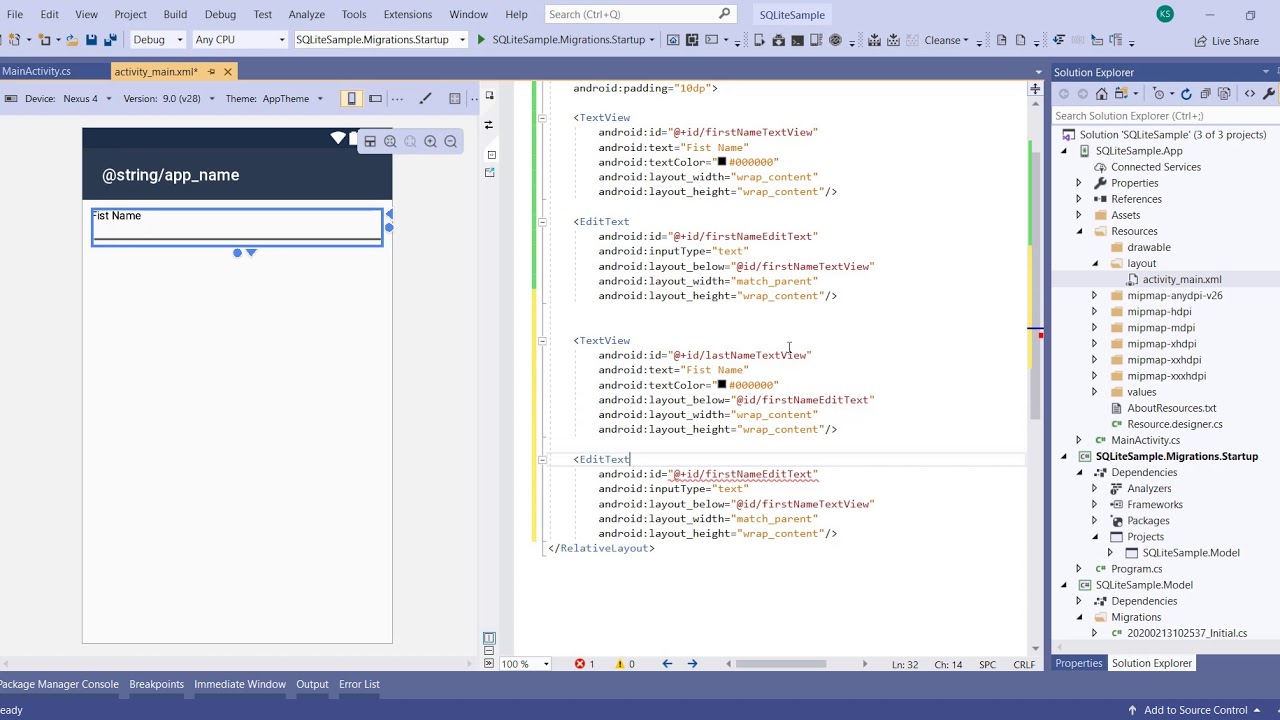The height and width of the screenshot is (720, 1280).
Task: Click the search magnifier in the Search box
Action: 725,14
